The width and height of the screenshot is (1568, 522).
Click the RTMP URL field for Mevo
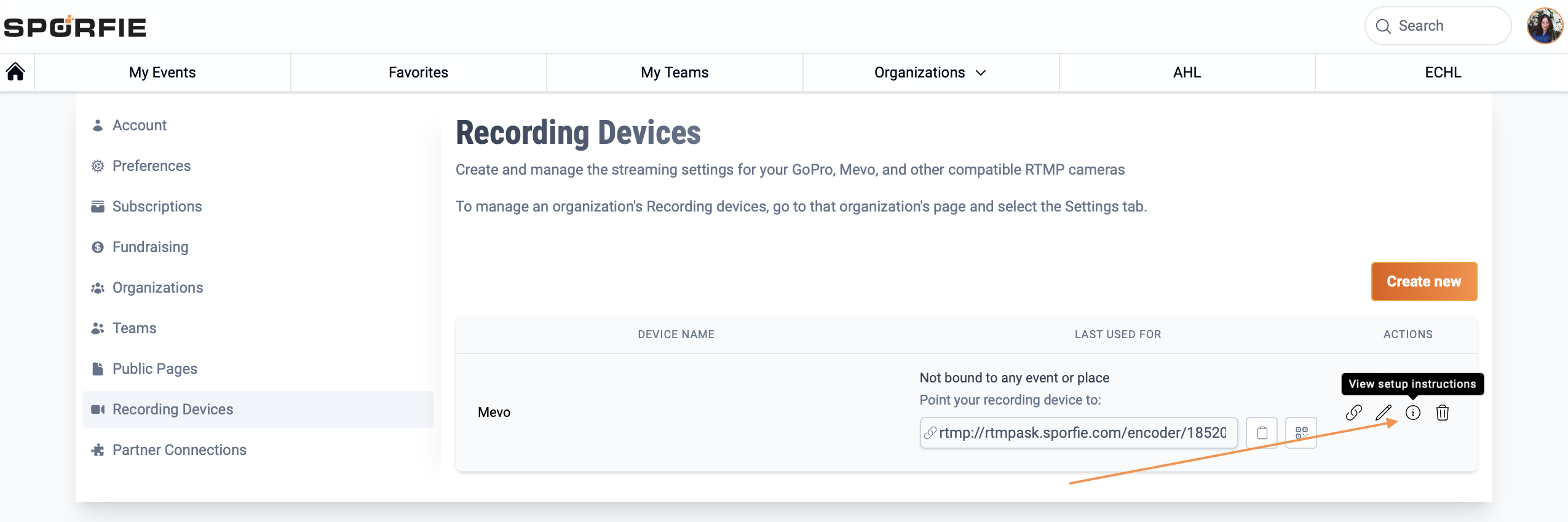pyautogui.click(x=1079, y=433)
